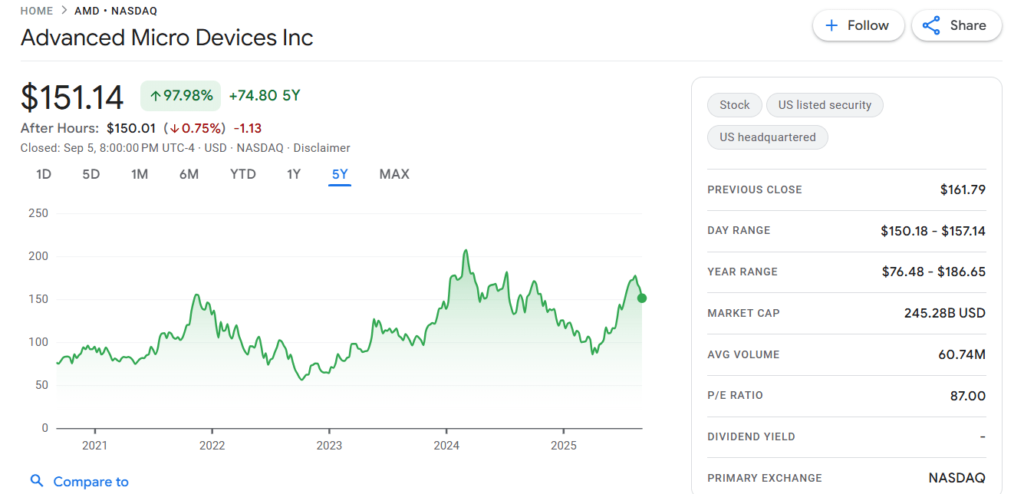Click the $161.79 previous close value
This screenshot has height=494, width=1024.
coord(963,189)
